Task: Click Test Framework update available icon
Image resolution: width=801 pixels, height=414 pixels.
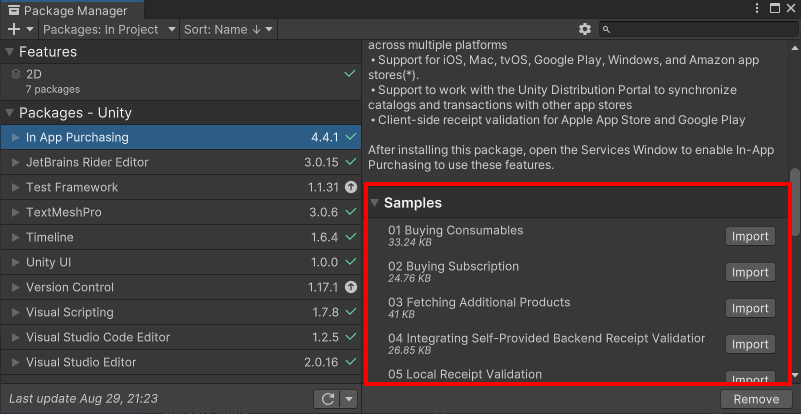Action: (x=350, y=187)
